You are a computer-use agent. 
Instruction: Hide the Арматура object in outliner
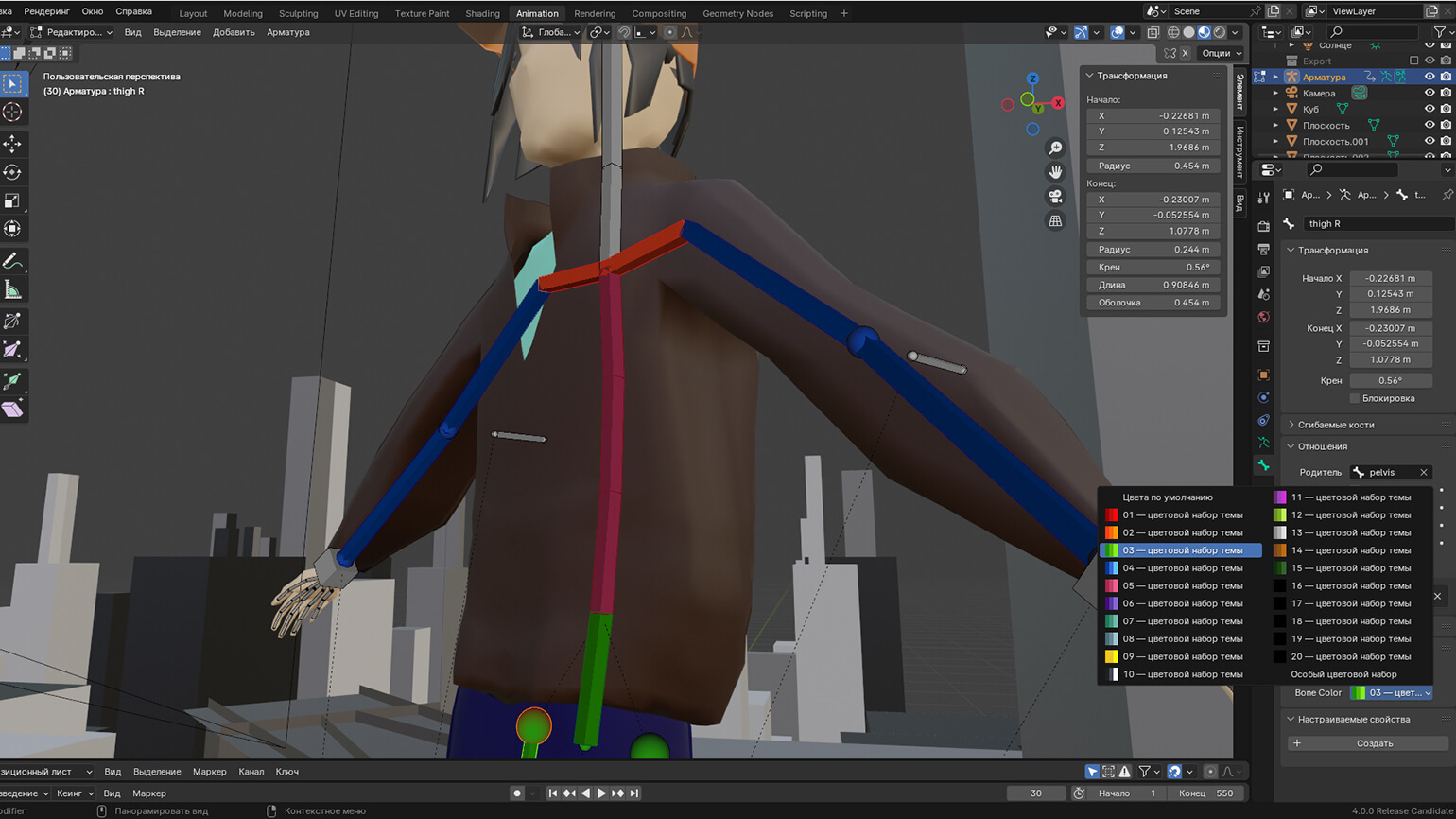point(1430,77)
